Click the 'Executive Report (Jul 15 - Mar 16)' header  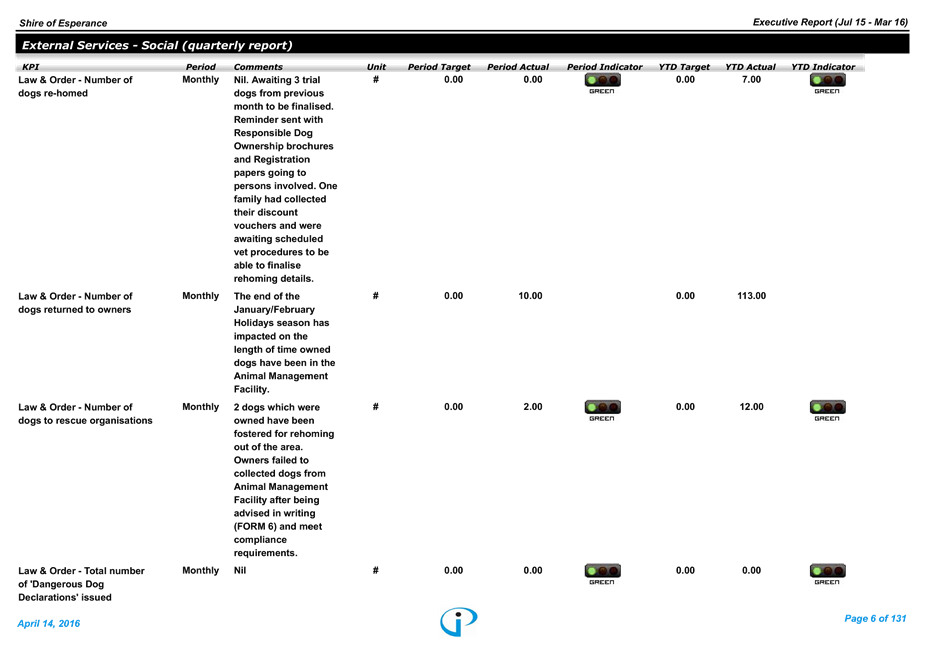click(x=830, y=22)
